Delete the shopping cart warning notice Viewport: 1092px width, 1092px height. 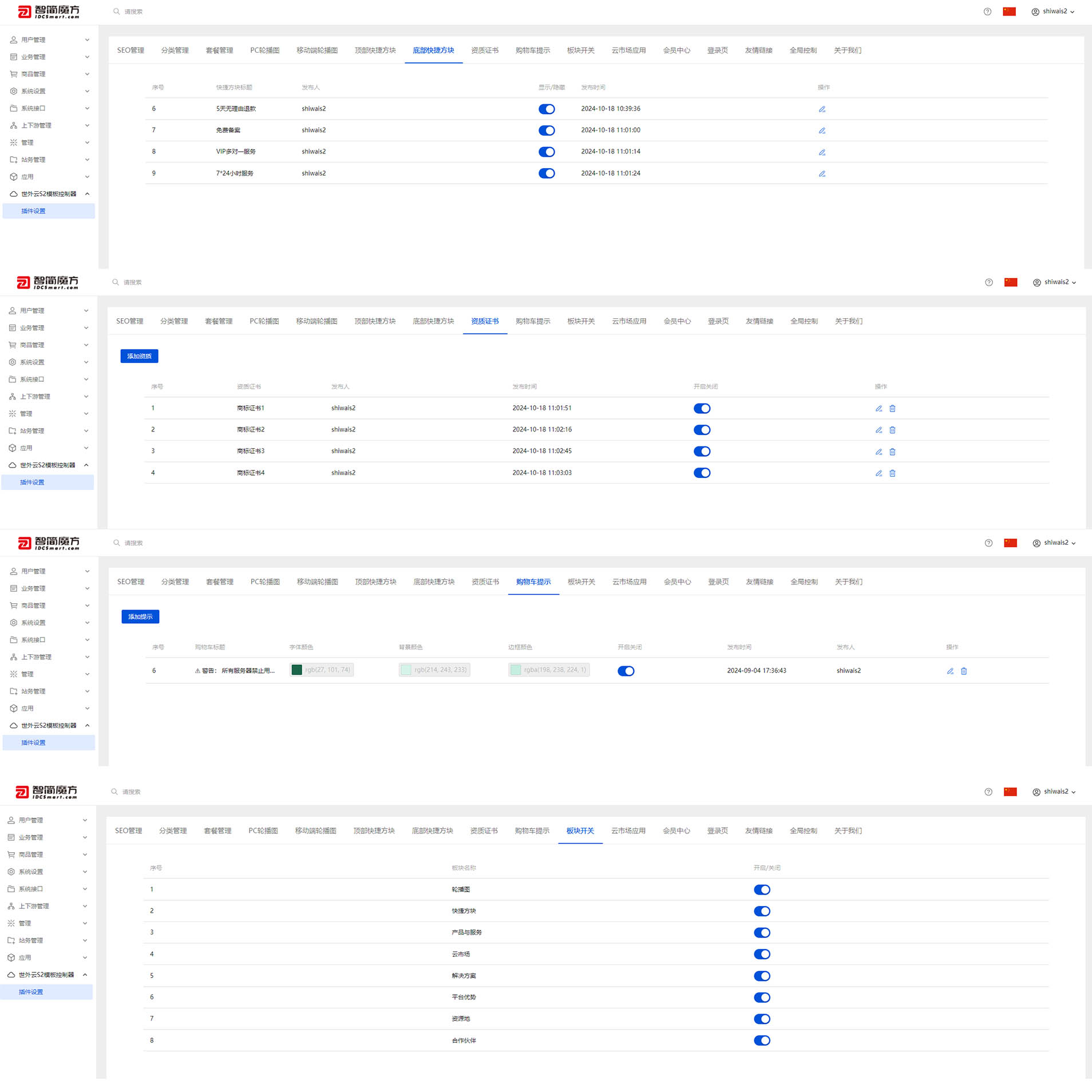[964, 671]
